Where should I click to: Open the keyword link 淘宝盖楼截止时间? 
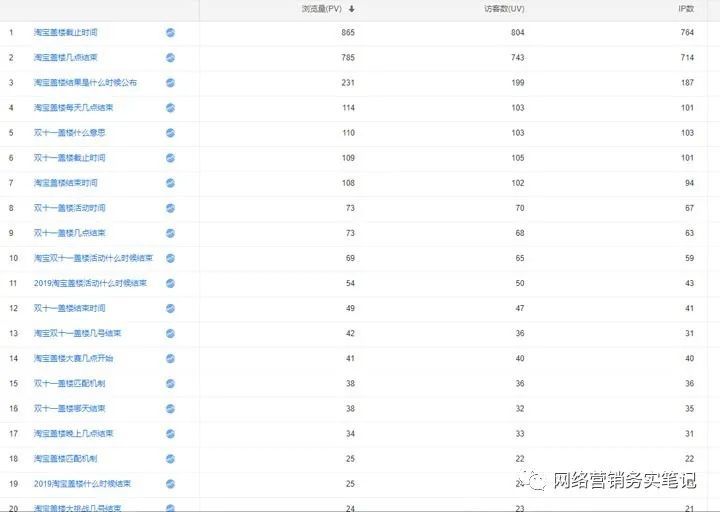click(x=66, y=33)
